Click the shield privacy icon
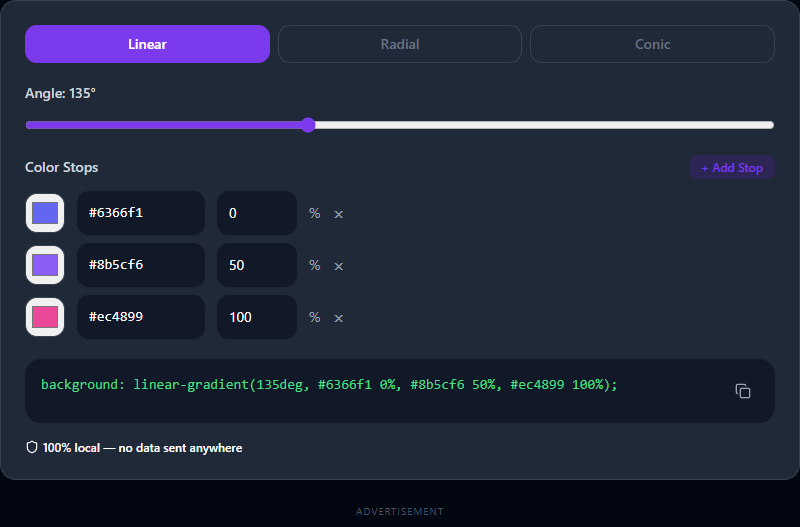Image resolution: width=800 pixels, height=527 pixels. [x=32, y=447]
